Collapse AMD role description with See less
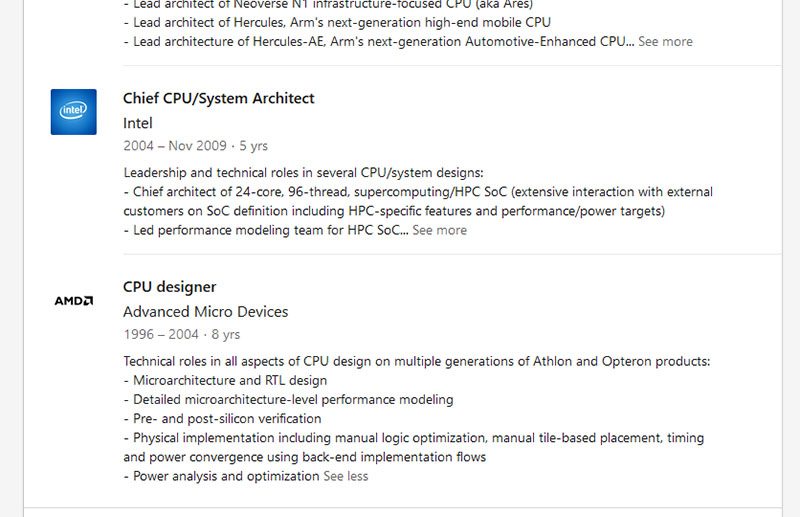Image resolution: width=800 pixels, height=517 pixels. point(345,476)
